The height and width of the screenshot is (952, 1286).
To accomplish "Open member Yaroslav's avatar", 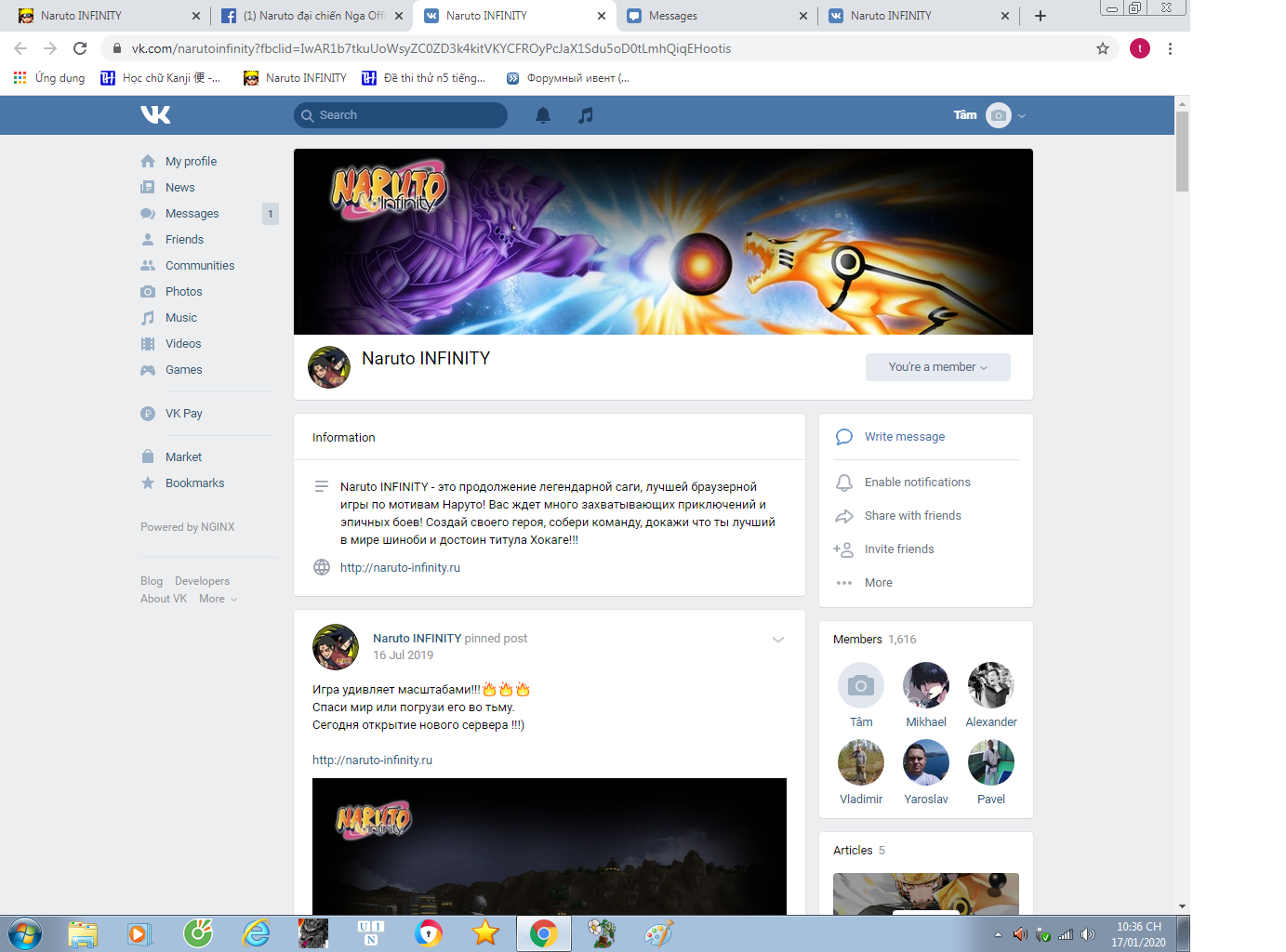I will [926, 762].
